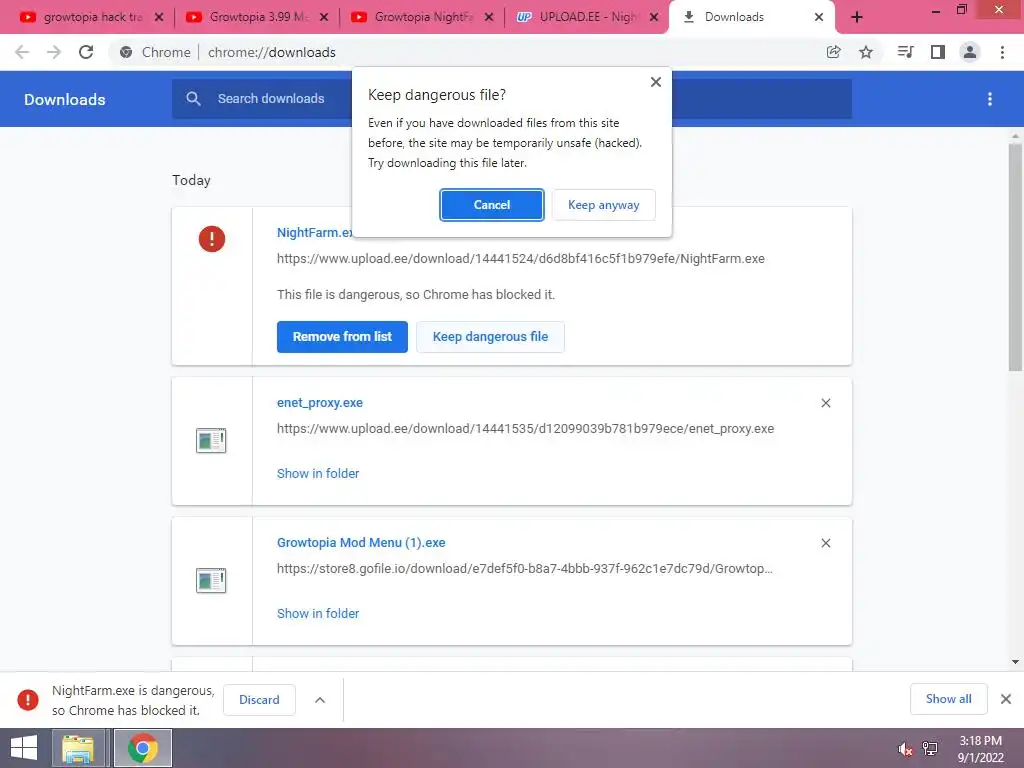Image resolution: width=1024 pixels, height=768 pixels.
Task: Discard NightFarm.exe in the download shelf
Action: pyautogui.click(x=259, y=699)
